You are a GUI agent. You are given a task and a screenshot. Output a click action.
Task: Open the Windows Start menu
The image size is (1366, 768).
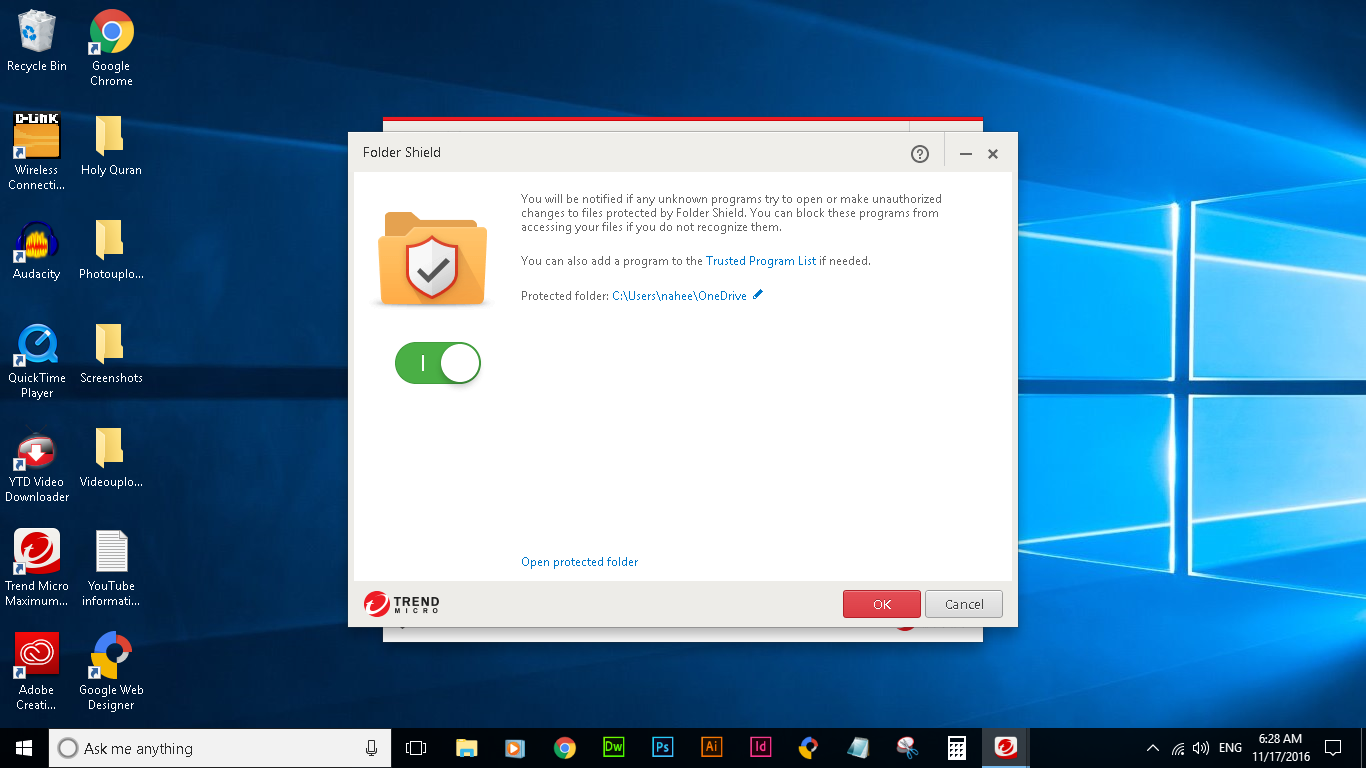point(24,748)
